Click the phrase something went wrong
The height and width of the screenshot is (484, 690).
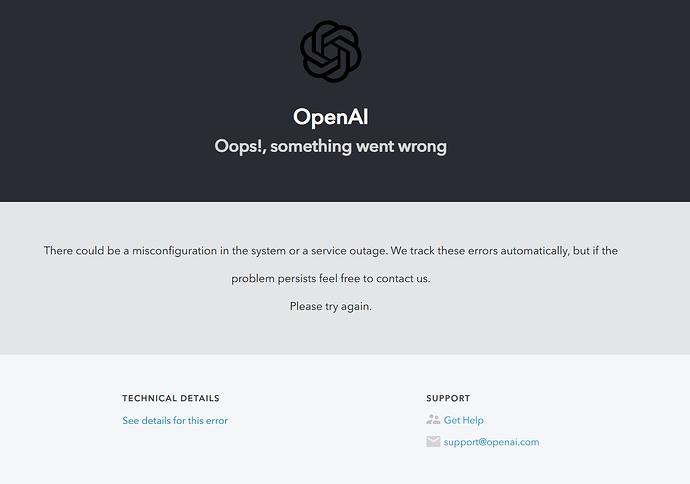[358, 147]
